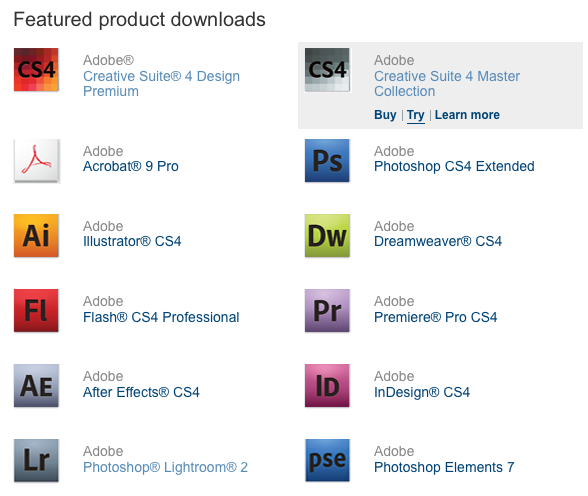Image resolution: width=588 pixels, height=496 pixels.
Task: Select the InDesign ID icon
Action: (x=327, y=385)
